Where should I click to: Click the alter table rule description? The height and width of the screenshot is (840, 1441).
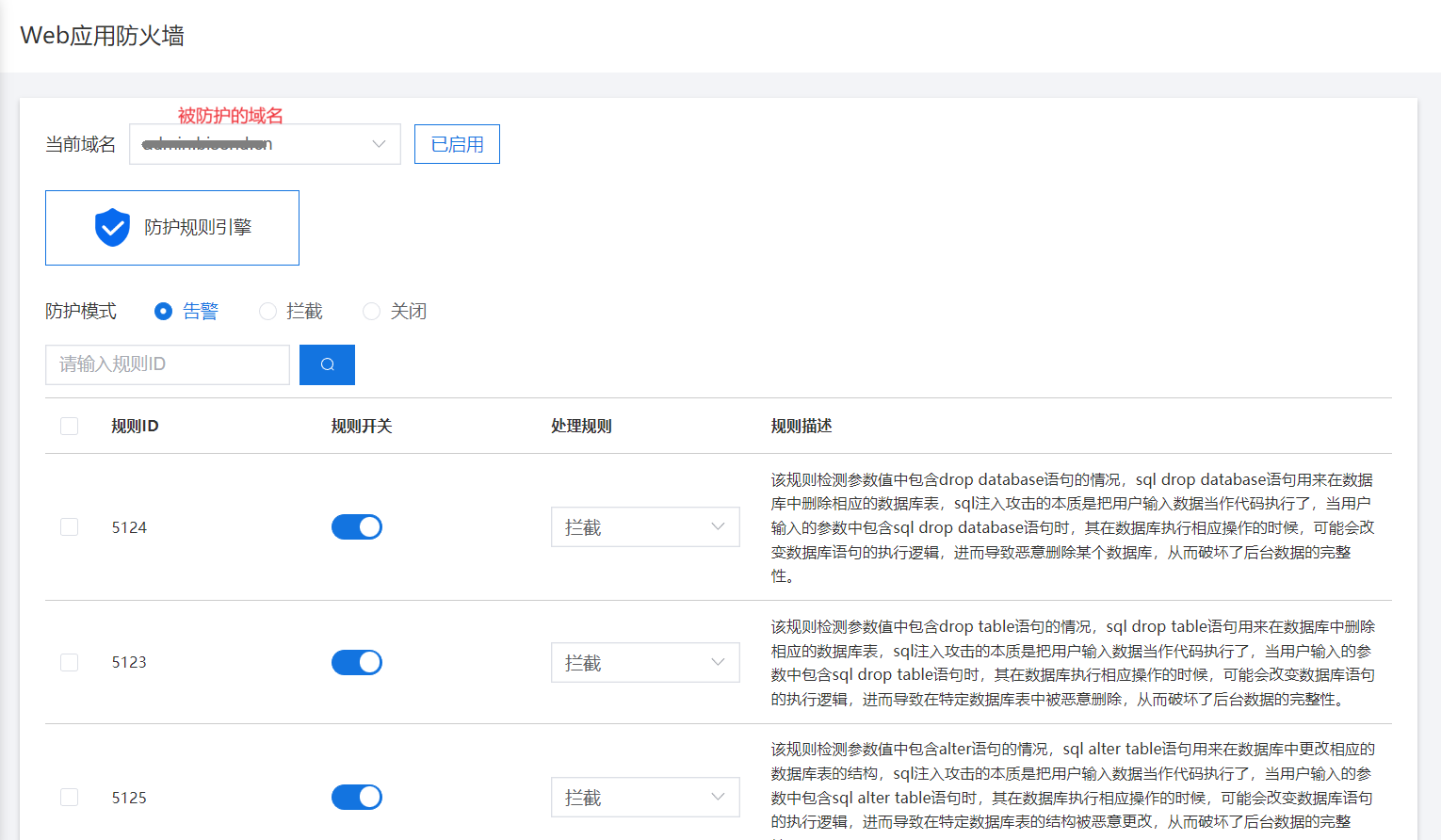pyautogui.click(x=1073, y=789)
